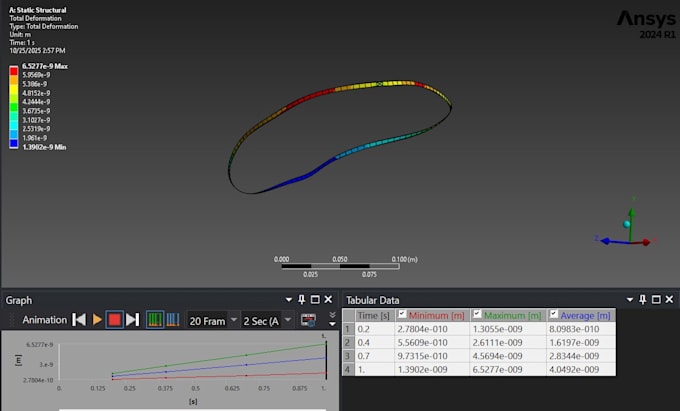
Task: Click maximum value 6.5277e-009 in table
Action: 508,369
